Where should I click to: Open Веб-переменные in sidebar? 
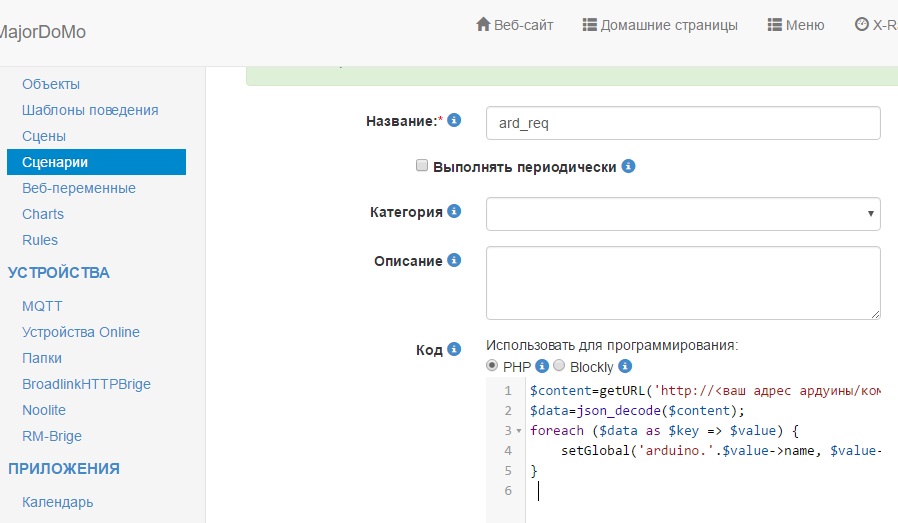click(79, 188)
